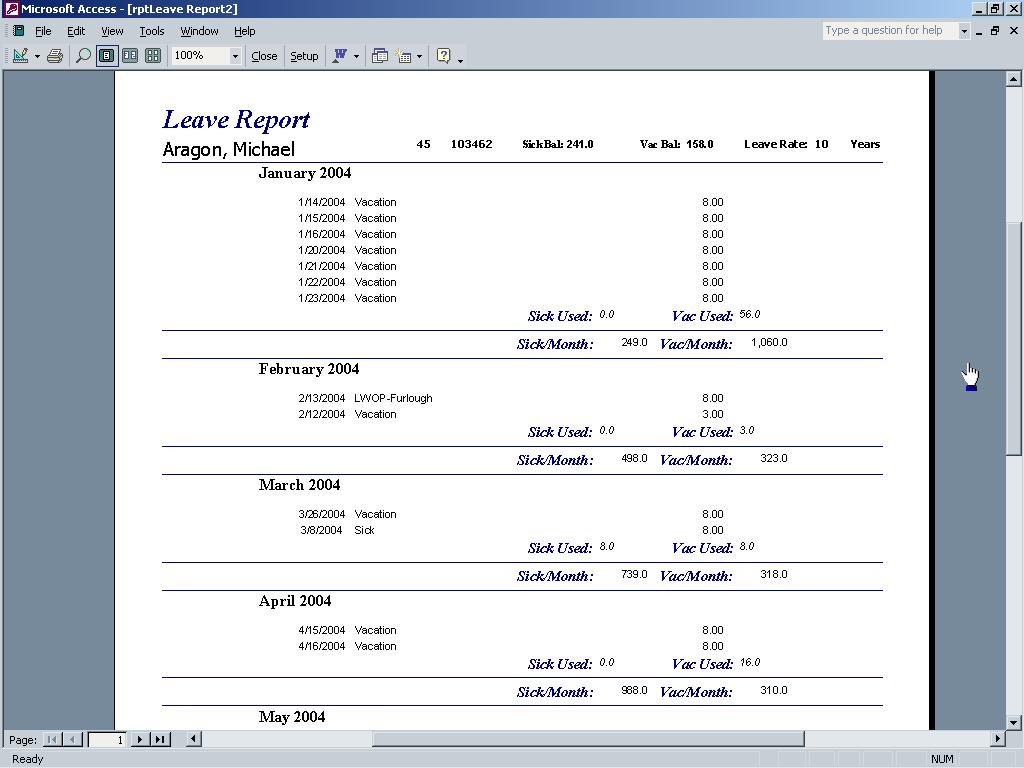Image resolution: width=1024 pixels, height=768 pixels.
Task: Expand the View button dropdown arrow
Action: 37,56
